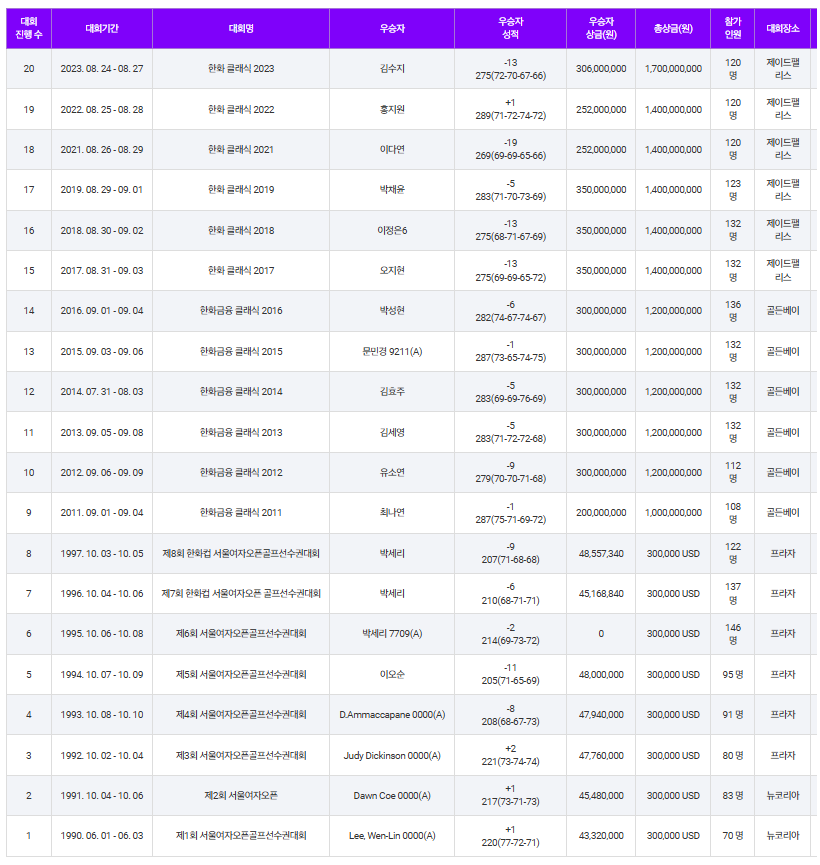Select tournament name 한화금융 클래식 2016

coord(241,311)
